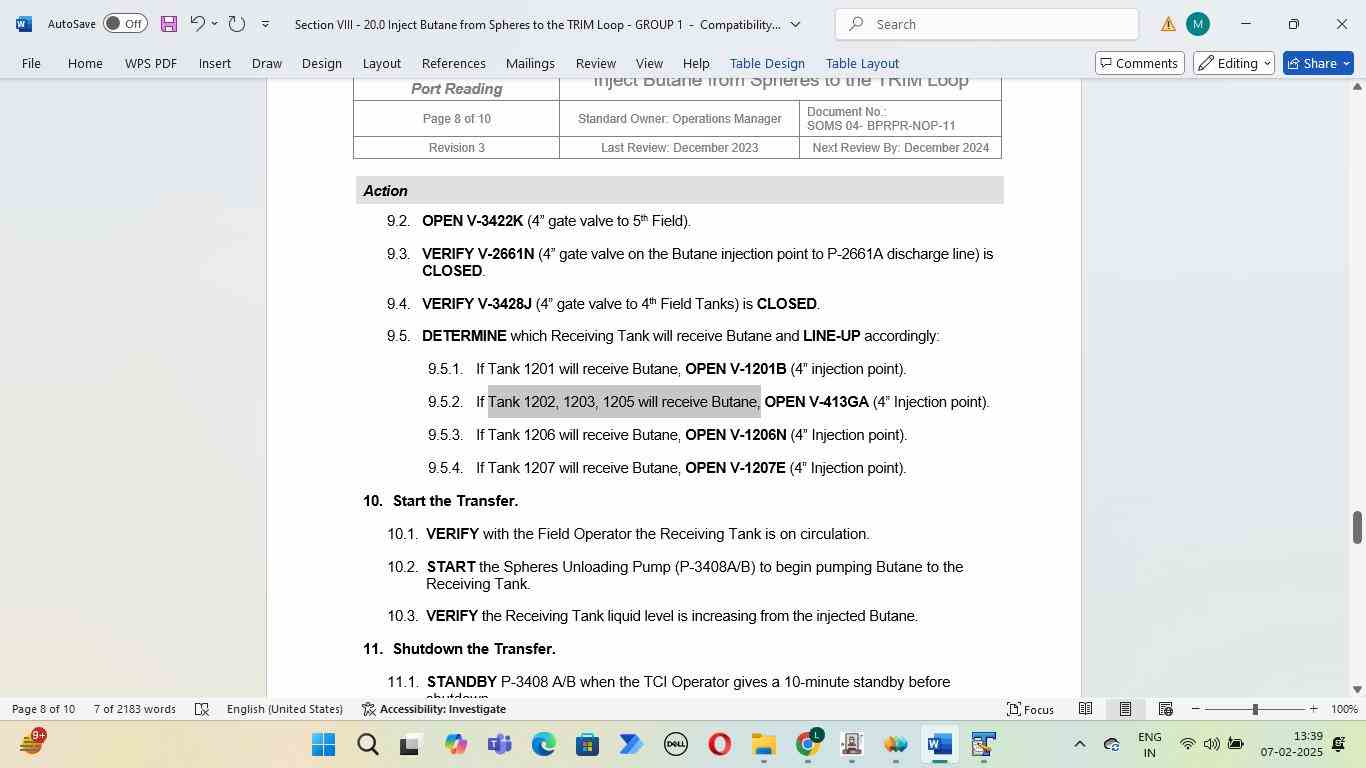Open the Undo history dropdown arrow
This screenshot has width=1366, height=768.
coord(215,23)
